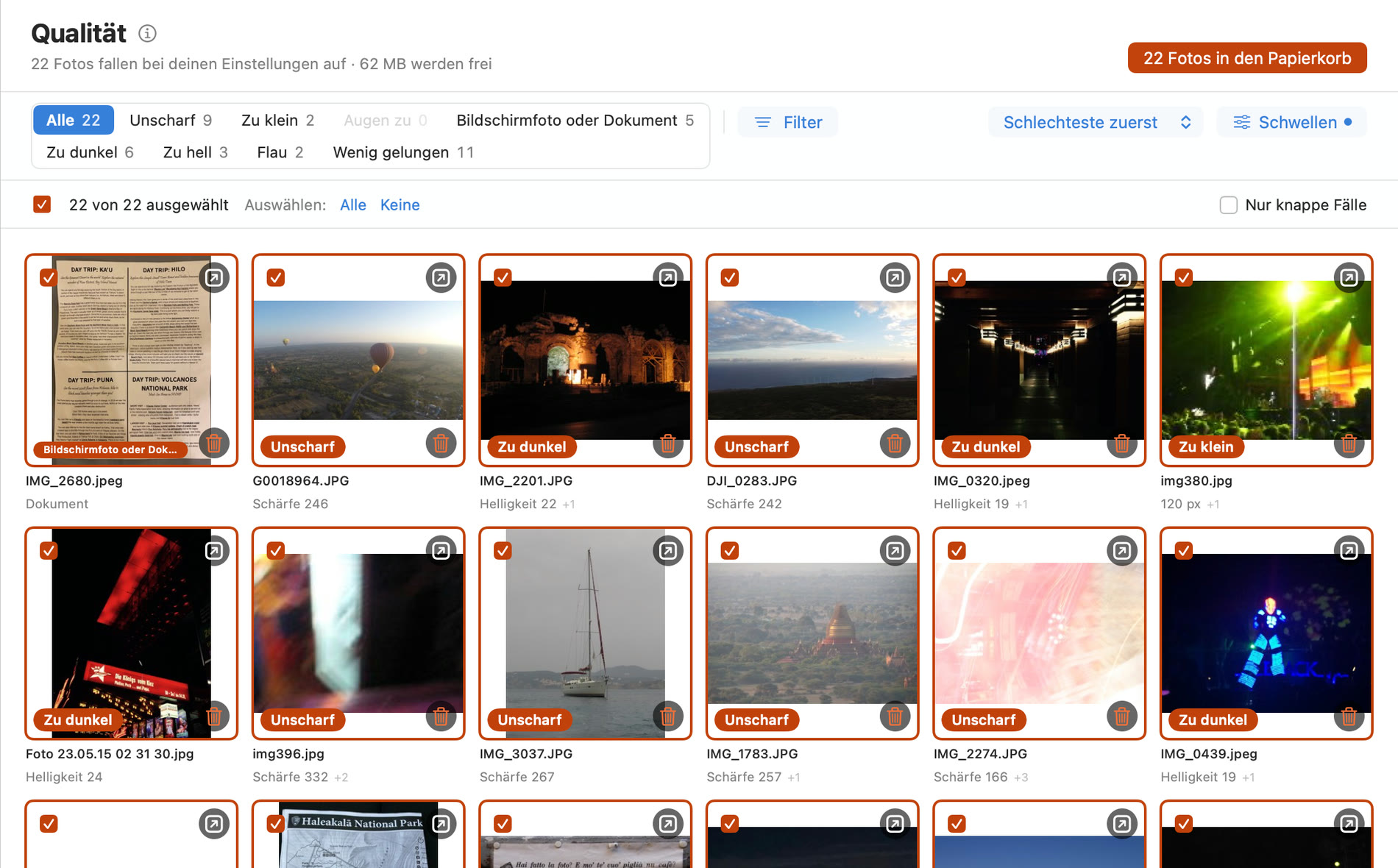Trash IMG_3037.JPG sailboat photo via its trash icon
Screen dimensions: 1398x868
coord(667,716)
